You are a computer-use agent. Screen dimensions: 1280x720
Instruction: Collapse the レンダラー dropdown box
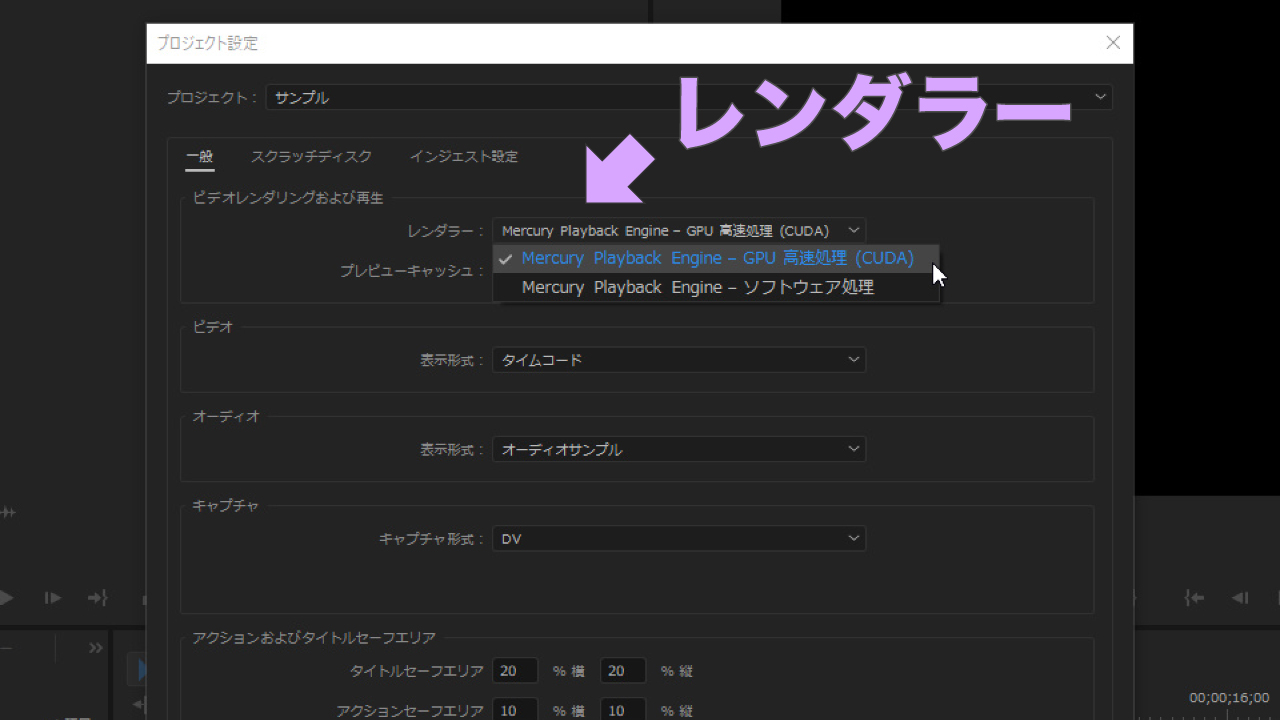tap(679, 231)
